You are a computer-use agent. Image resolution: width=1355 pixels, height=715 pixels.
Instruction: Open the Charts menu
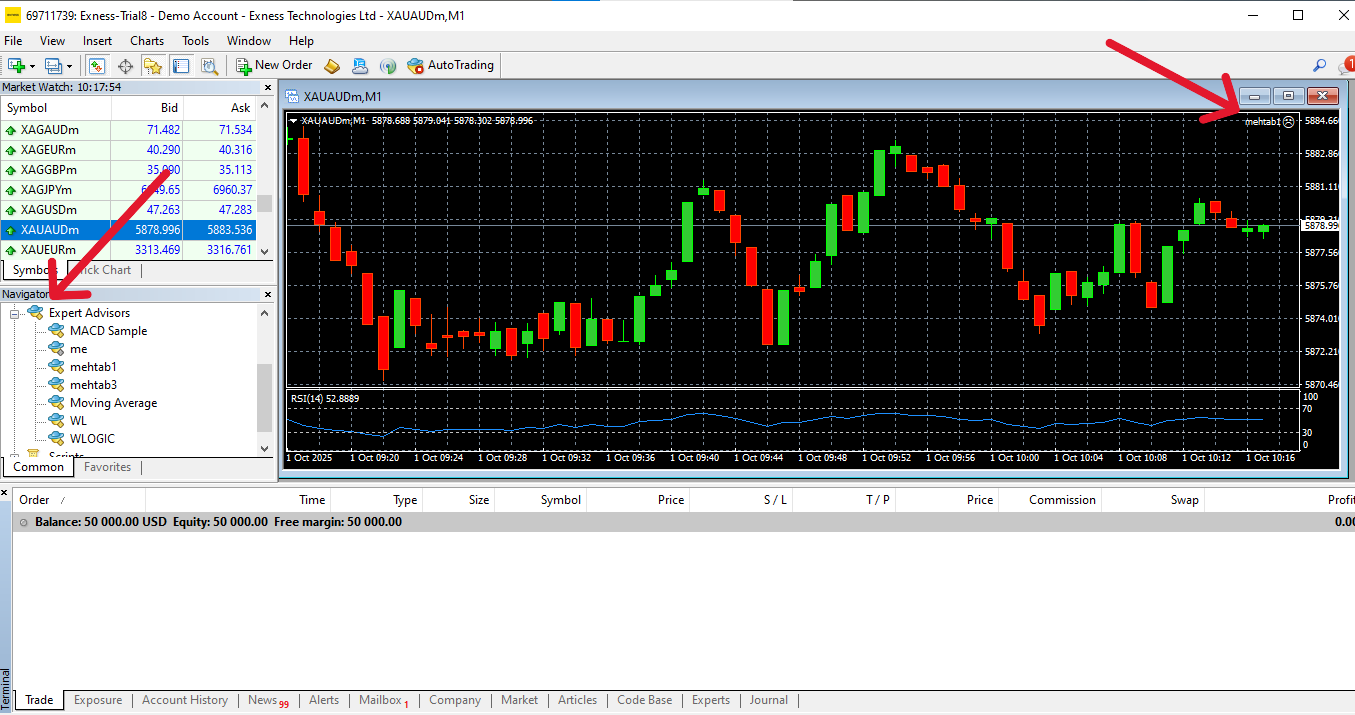147,41
